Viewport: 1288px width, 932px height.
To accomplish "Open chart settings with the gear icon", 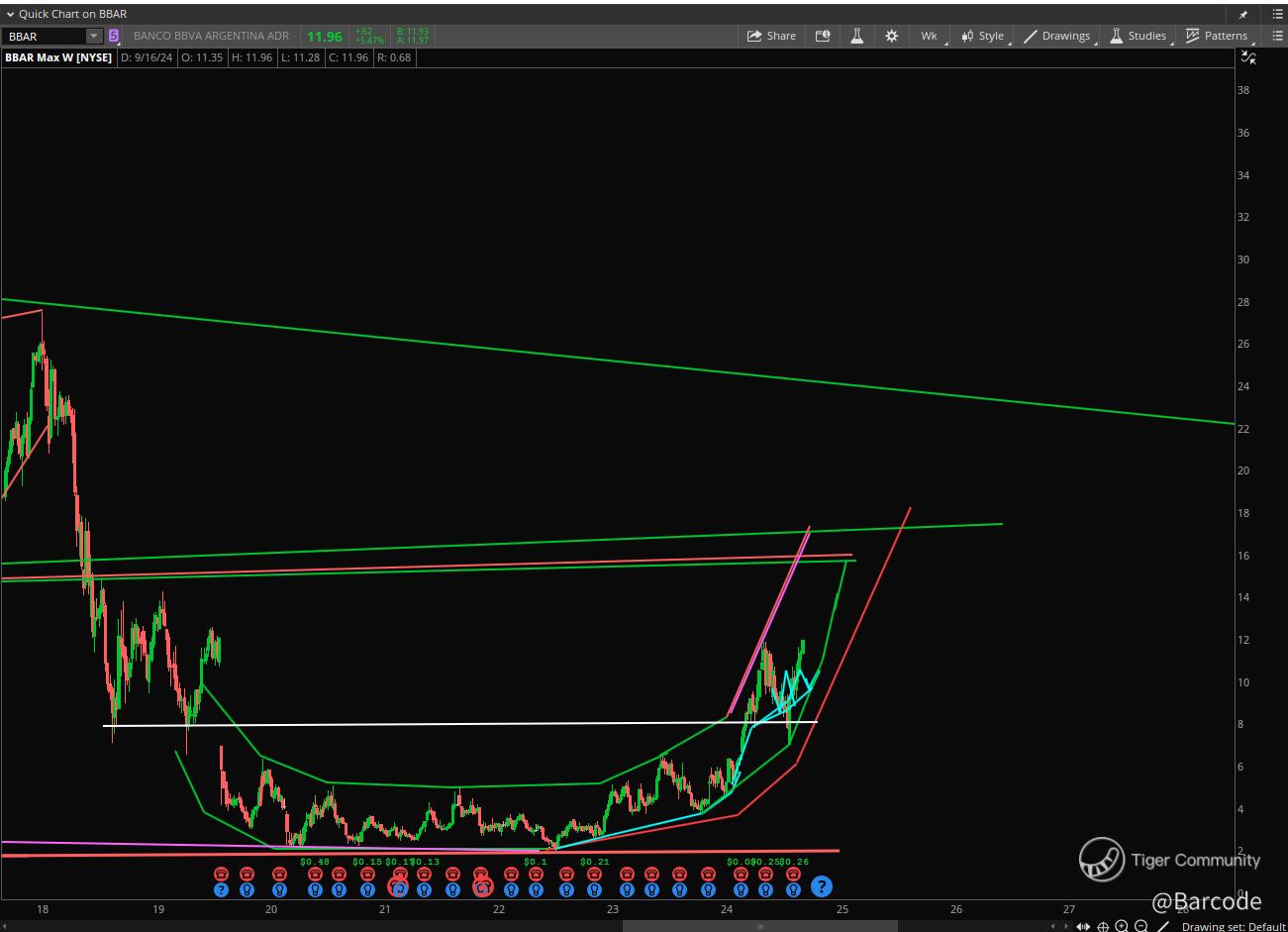I will click(891, 36).
